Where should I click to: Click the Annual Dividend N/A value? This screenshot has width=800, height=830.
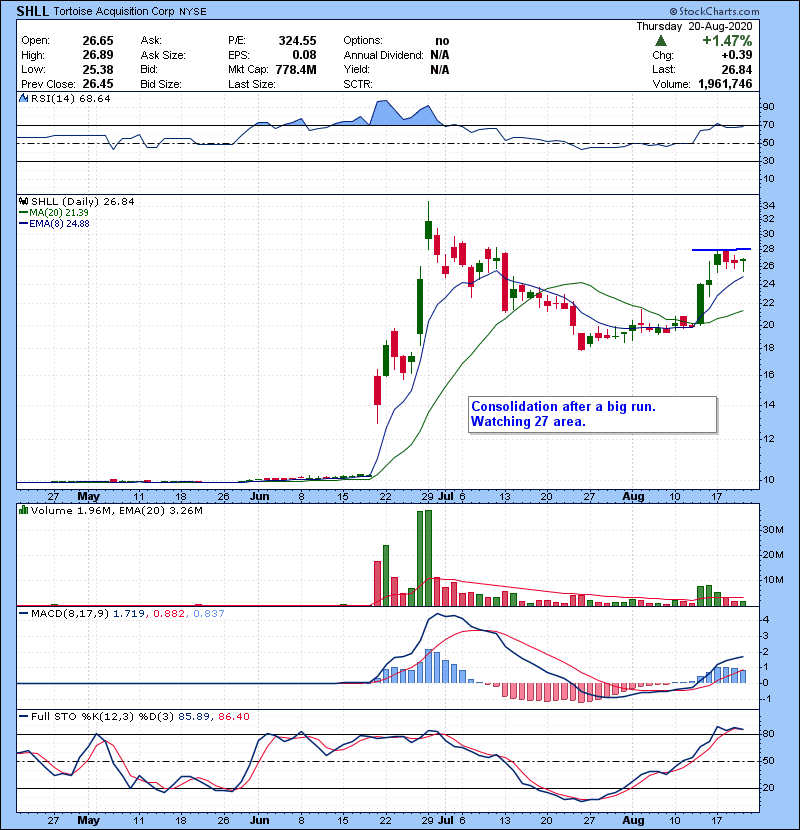point(439,55)
